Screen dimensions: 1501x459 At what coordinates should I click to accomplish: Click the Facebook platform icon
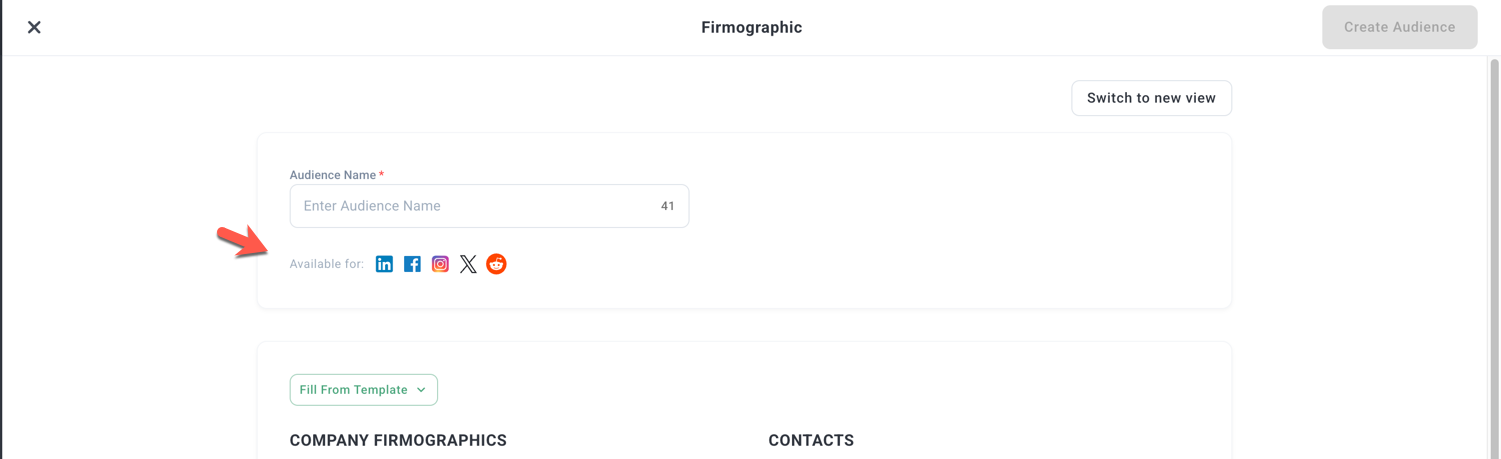tap(412, 264)
